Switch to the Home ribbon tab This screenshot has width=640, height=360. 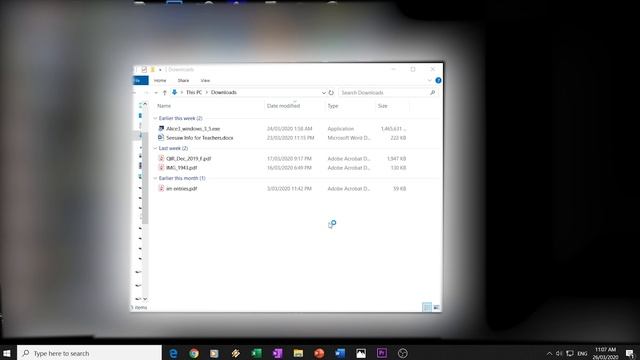(160, 80)
